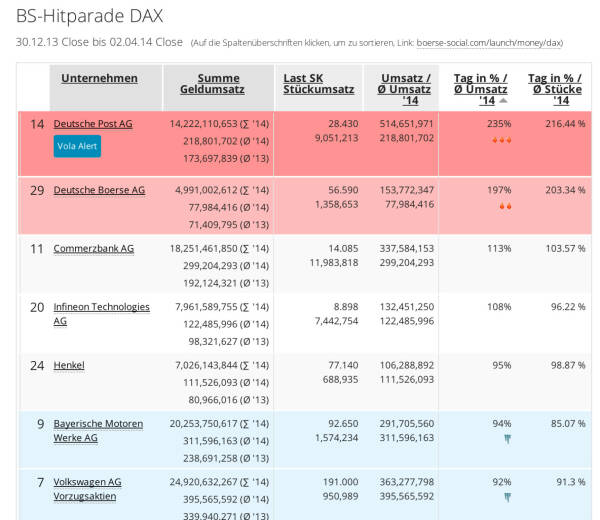Sort table by Unternehmen column
This screenshot has width=600, height=520.
[x=99, y=78]
